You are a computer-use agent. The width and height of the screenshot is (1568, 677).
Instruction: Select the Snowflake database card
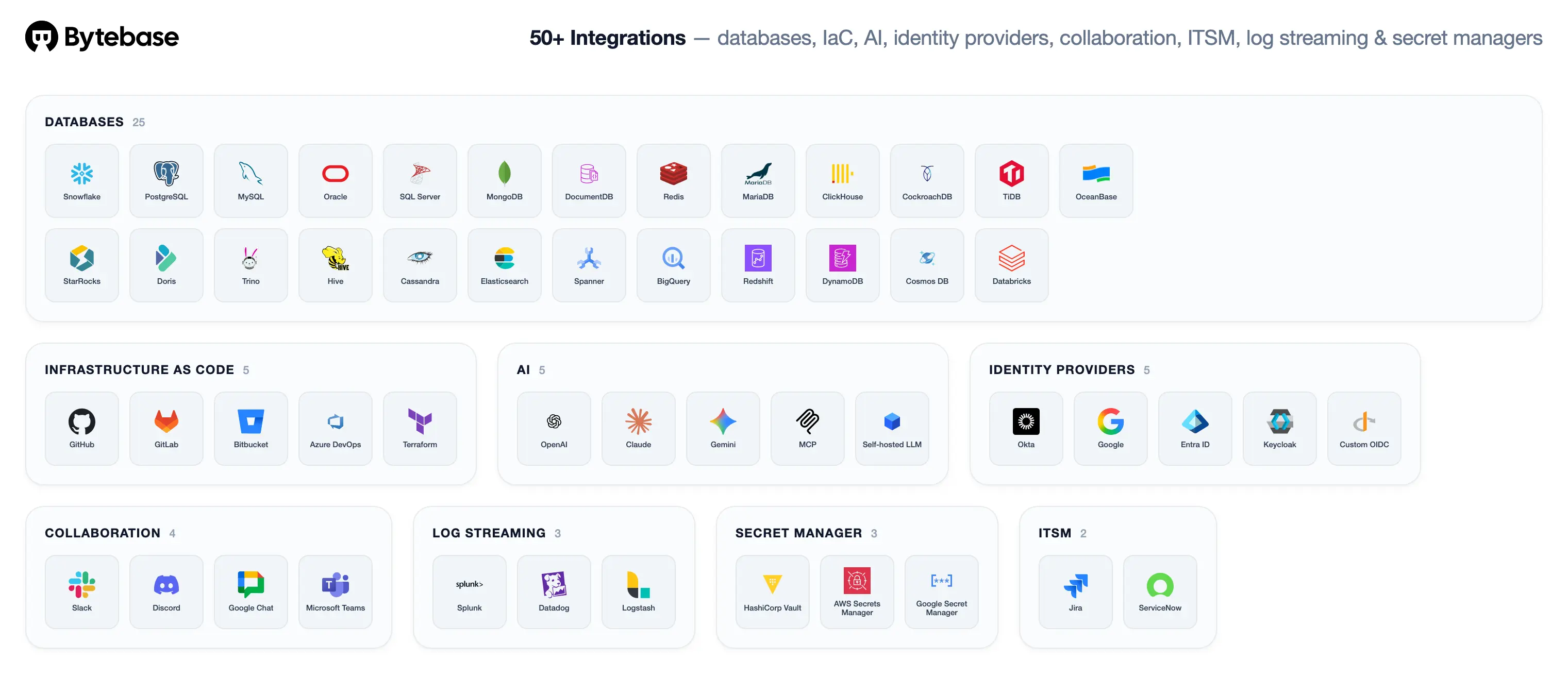81,181
